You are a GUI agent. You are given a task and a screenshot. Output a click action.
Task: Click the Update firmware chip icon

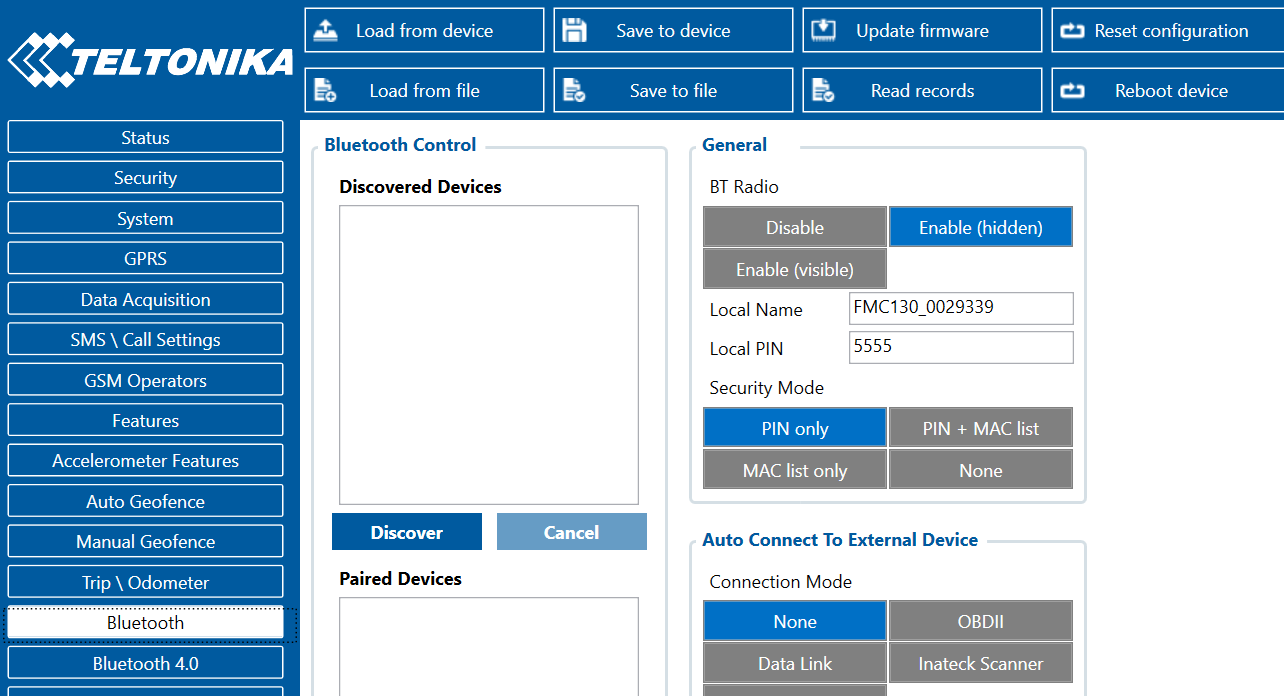coord(823,31)
